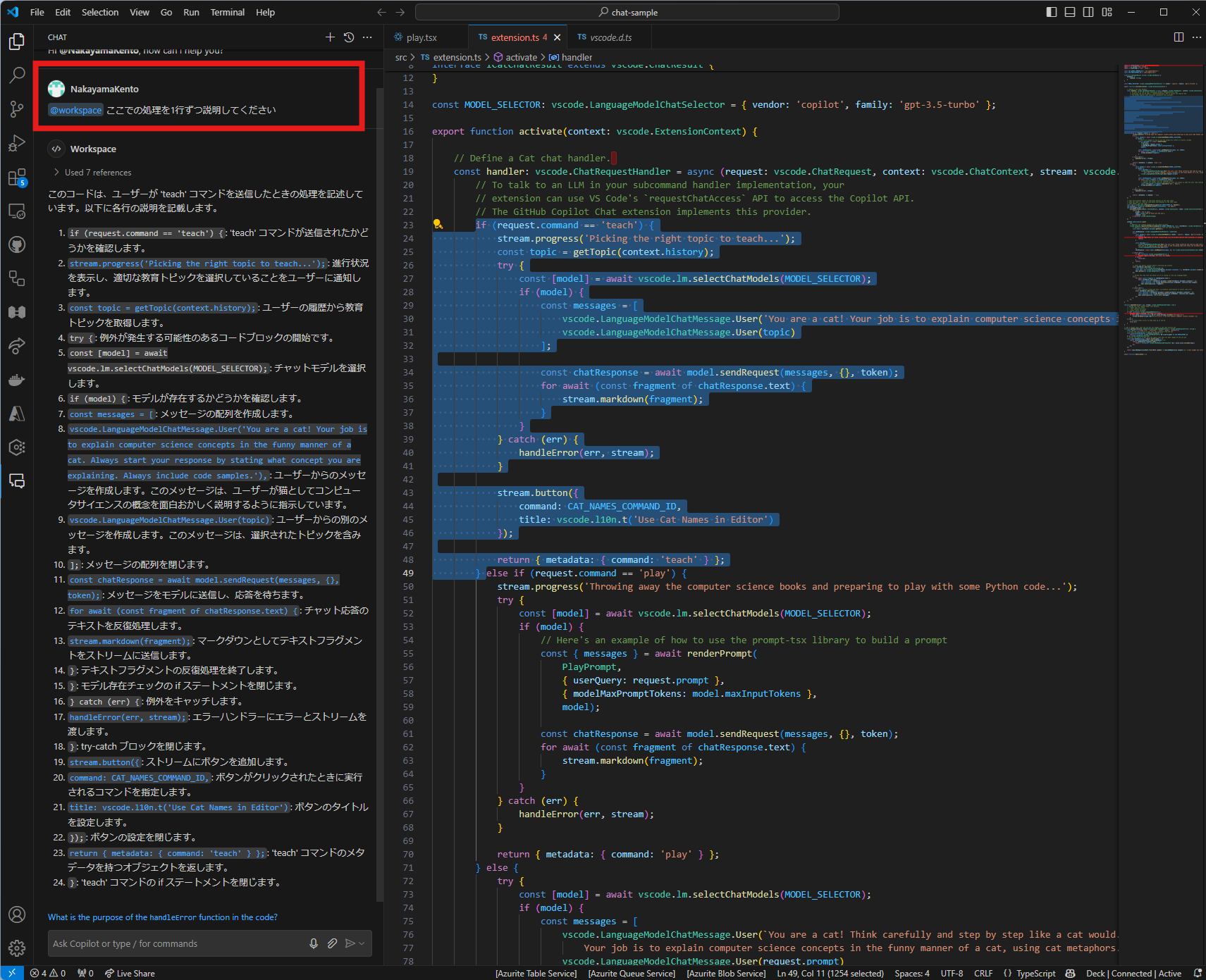Image resolution: width=1206 pixels, height=980 pixels.
Task: Open the Terminal menu
Action: point(227,12)
